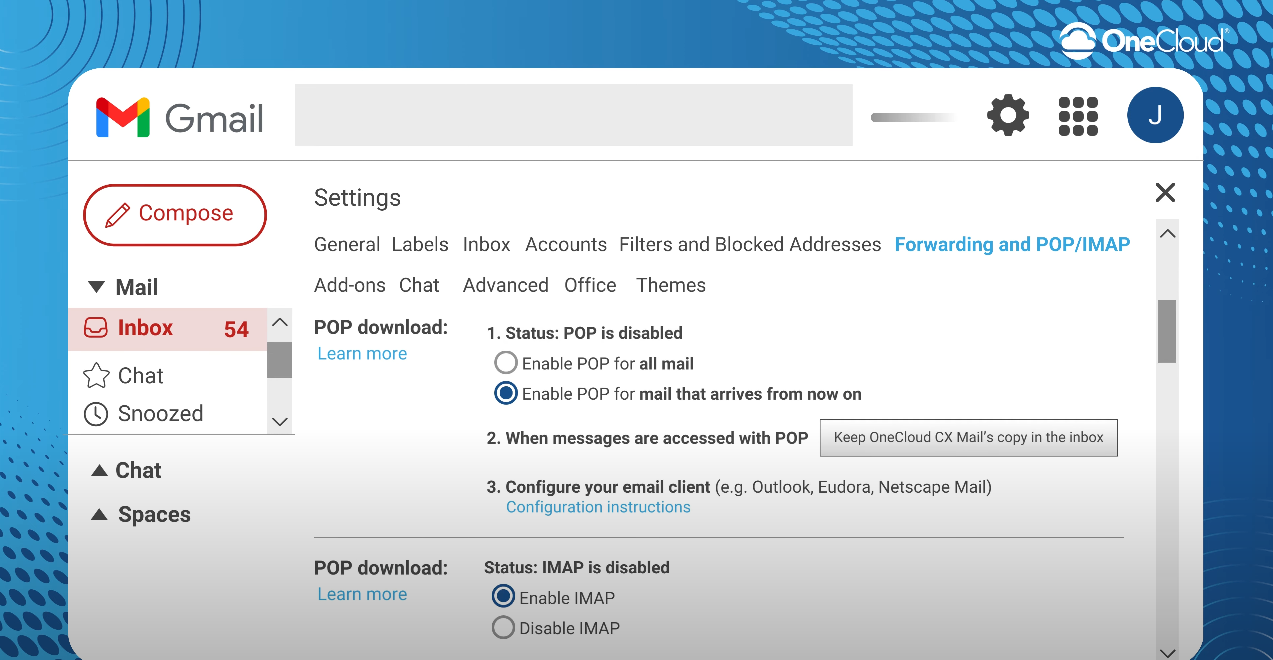Screen dimensions: 1273x660
Task: Click the Inbox tray icon in sidebar
Action: 96,328
